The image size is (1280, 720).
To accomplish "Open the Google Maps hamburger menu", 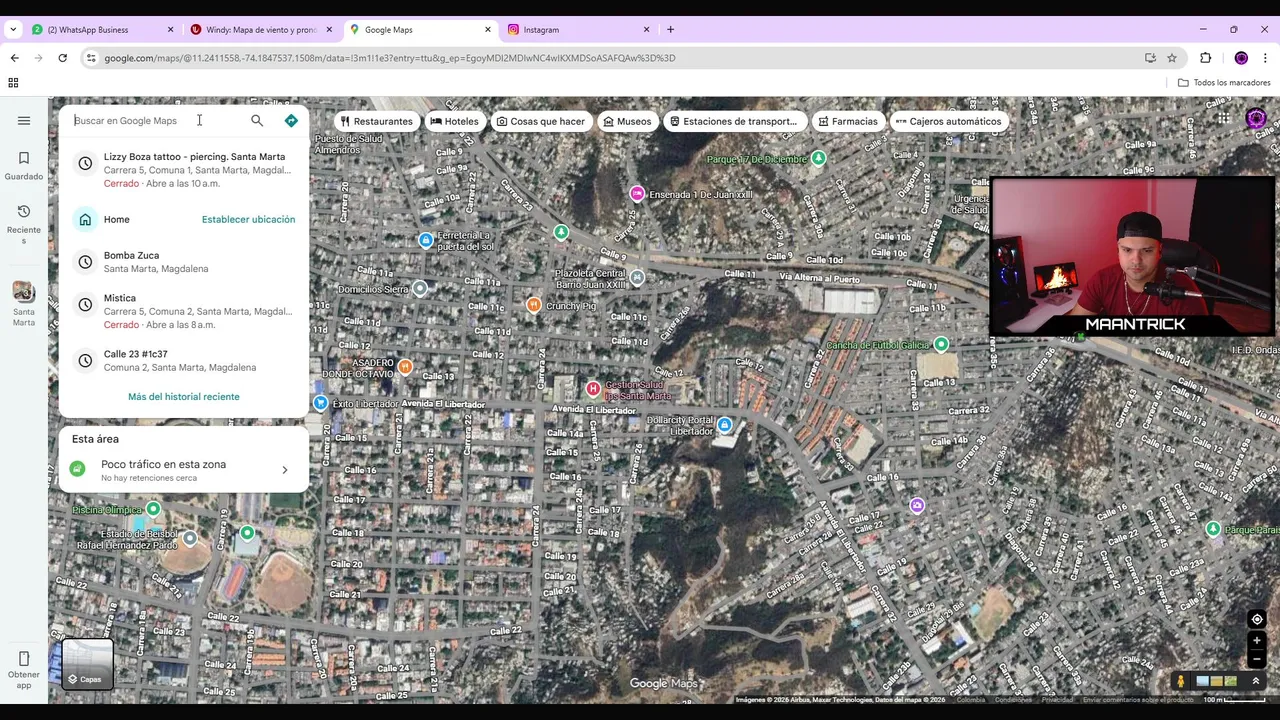I will (24, 121).
